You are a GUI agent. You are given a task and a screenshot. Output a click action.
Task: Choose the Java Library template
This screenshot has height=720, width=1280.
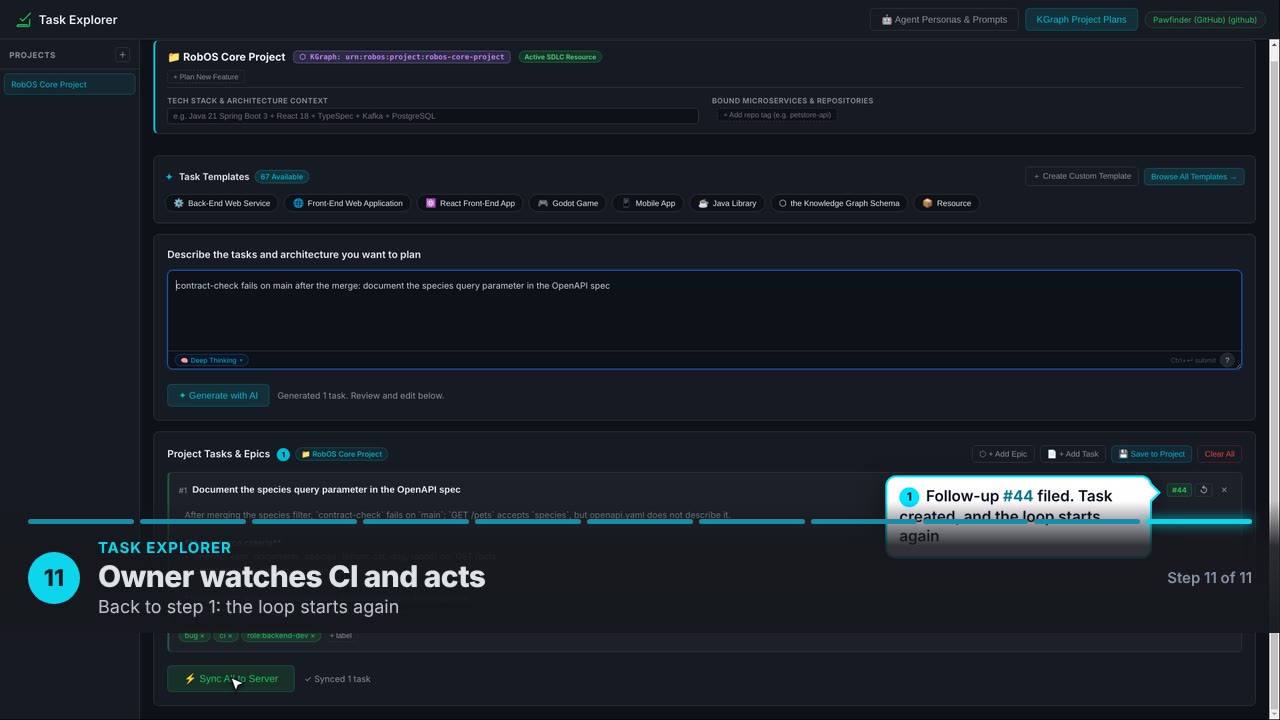click(727, 203)
